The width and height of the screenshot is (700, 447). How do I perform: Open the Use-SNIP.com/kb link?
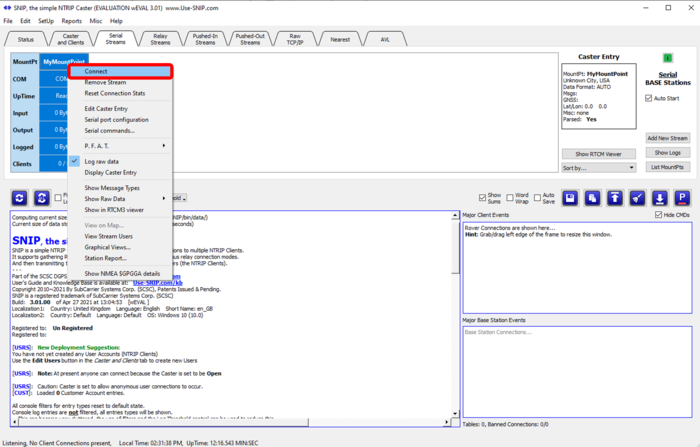tap(158, 283)
